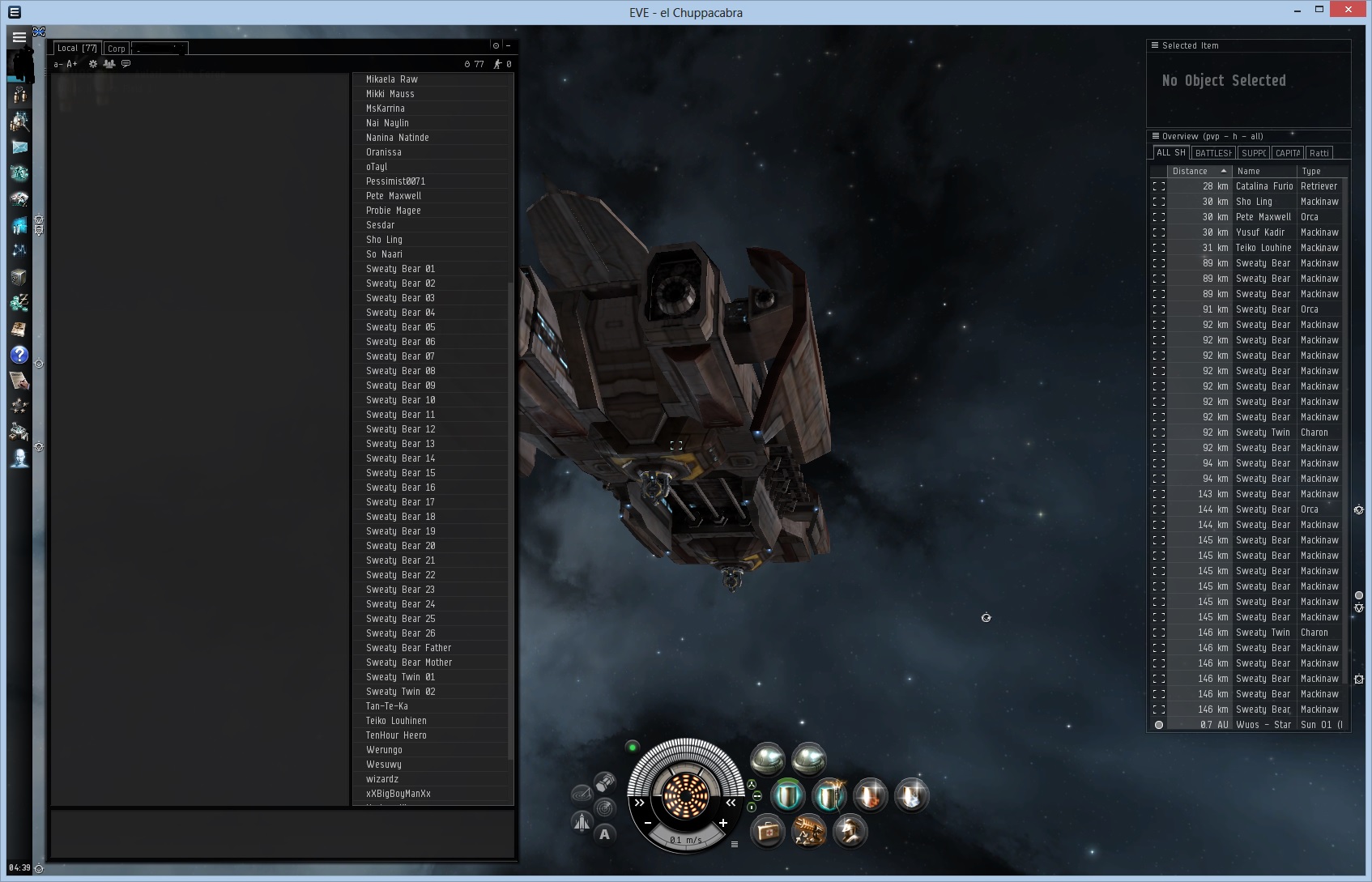
Task: Increase ship speed with plus button
Action: [x=723, y=823]
